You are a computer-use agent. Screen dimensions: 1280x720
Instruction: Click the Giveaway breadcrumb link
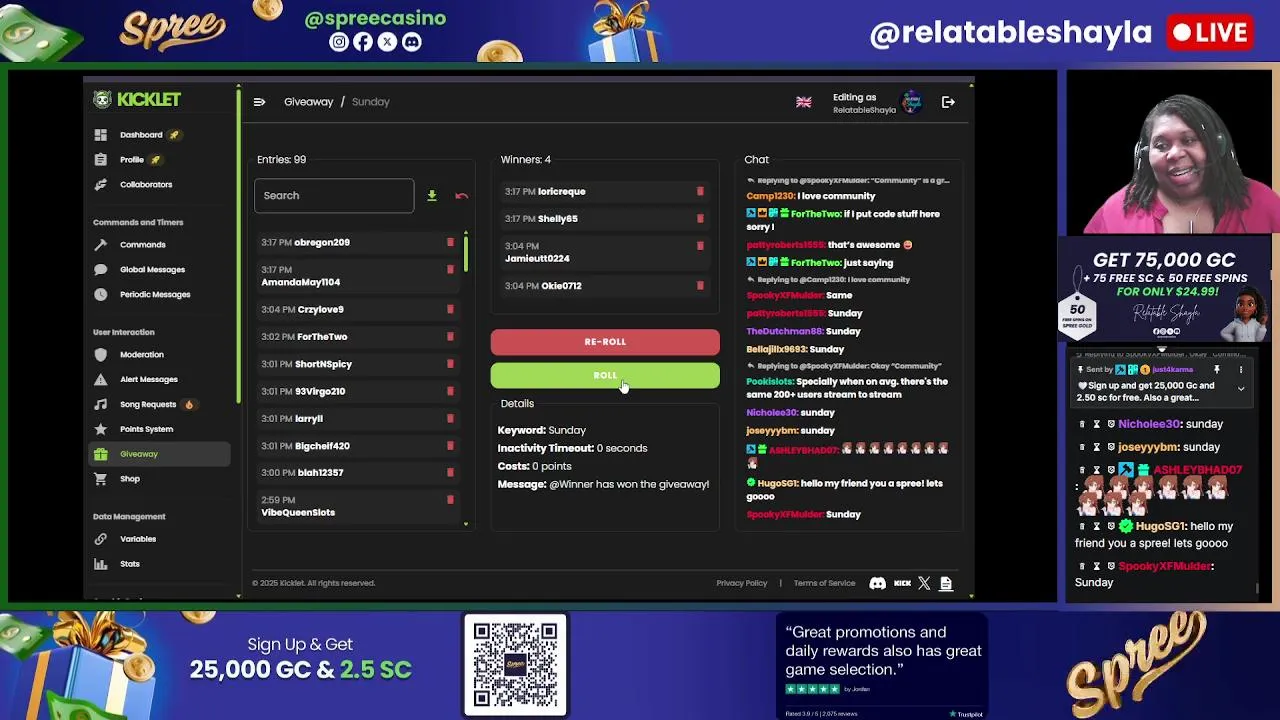pyautogui.click(x=308, y=102)
